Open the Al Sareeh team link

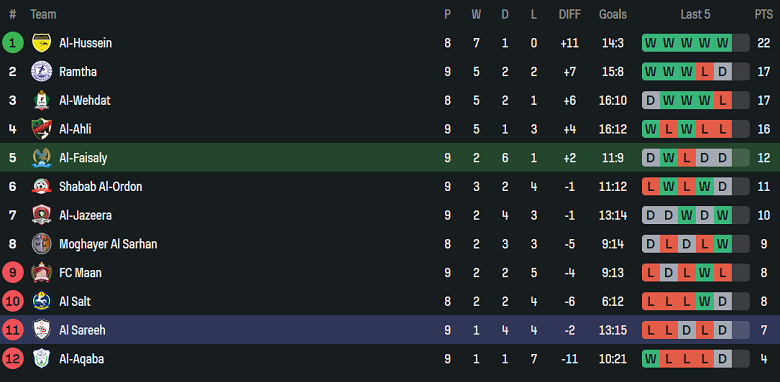pos(82,330)
